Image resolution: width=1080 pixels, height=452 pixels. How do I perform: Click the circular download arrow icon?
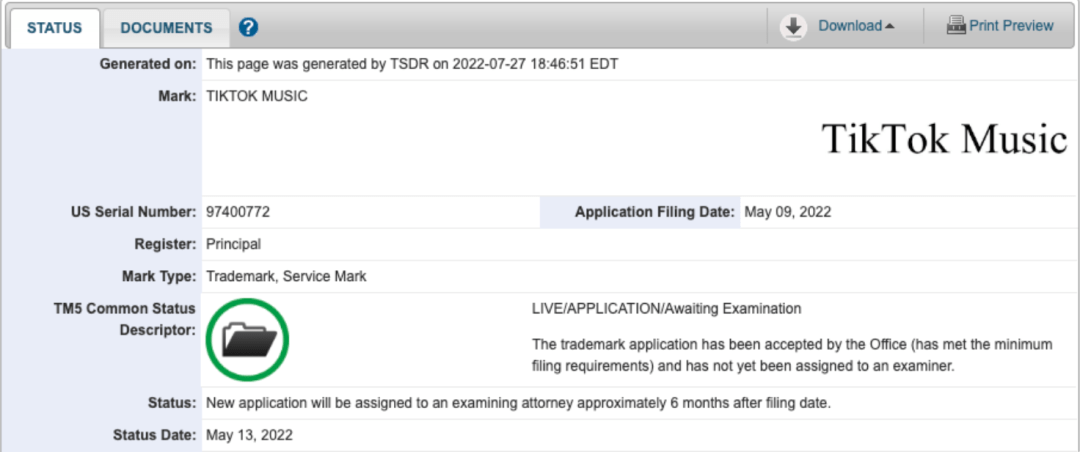point(794,27)
